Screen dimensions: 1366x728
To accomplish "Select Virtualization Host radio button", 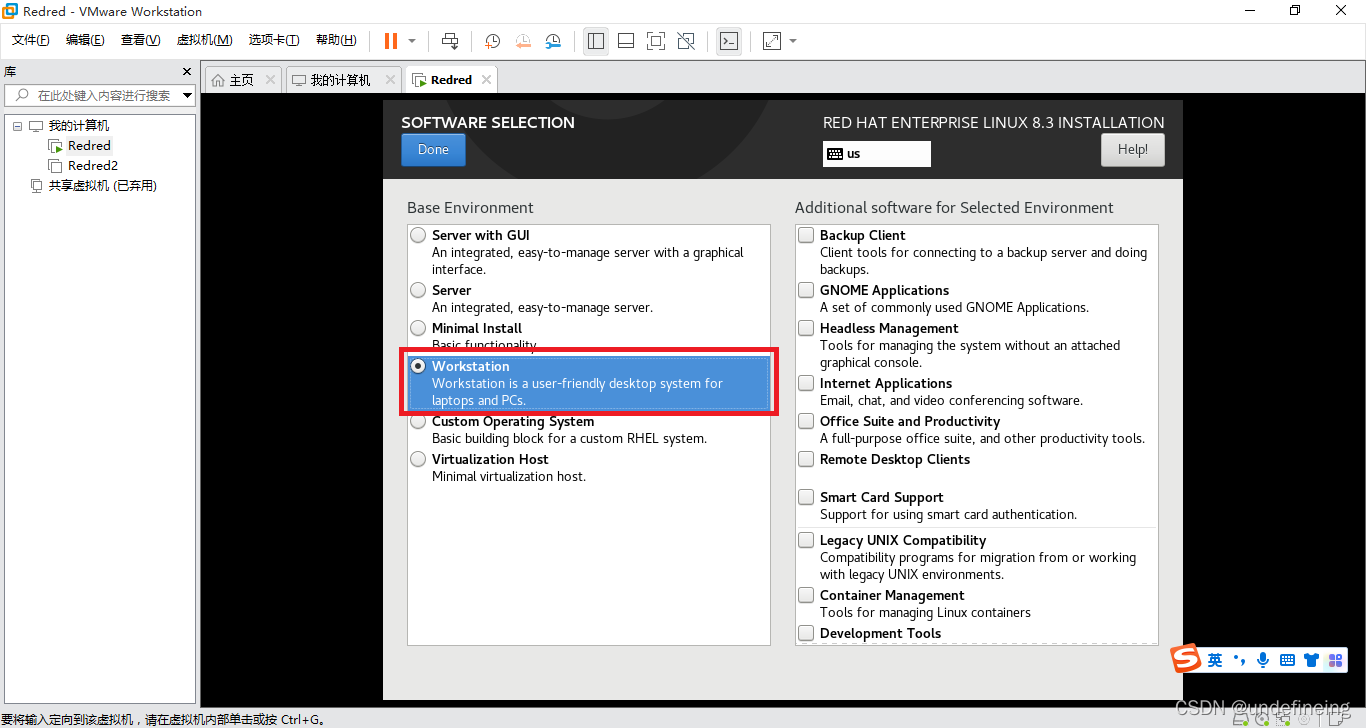I will [x=418, y=460].
